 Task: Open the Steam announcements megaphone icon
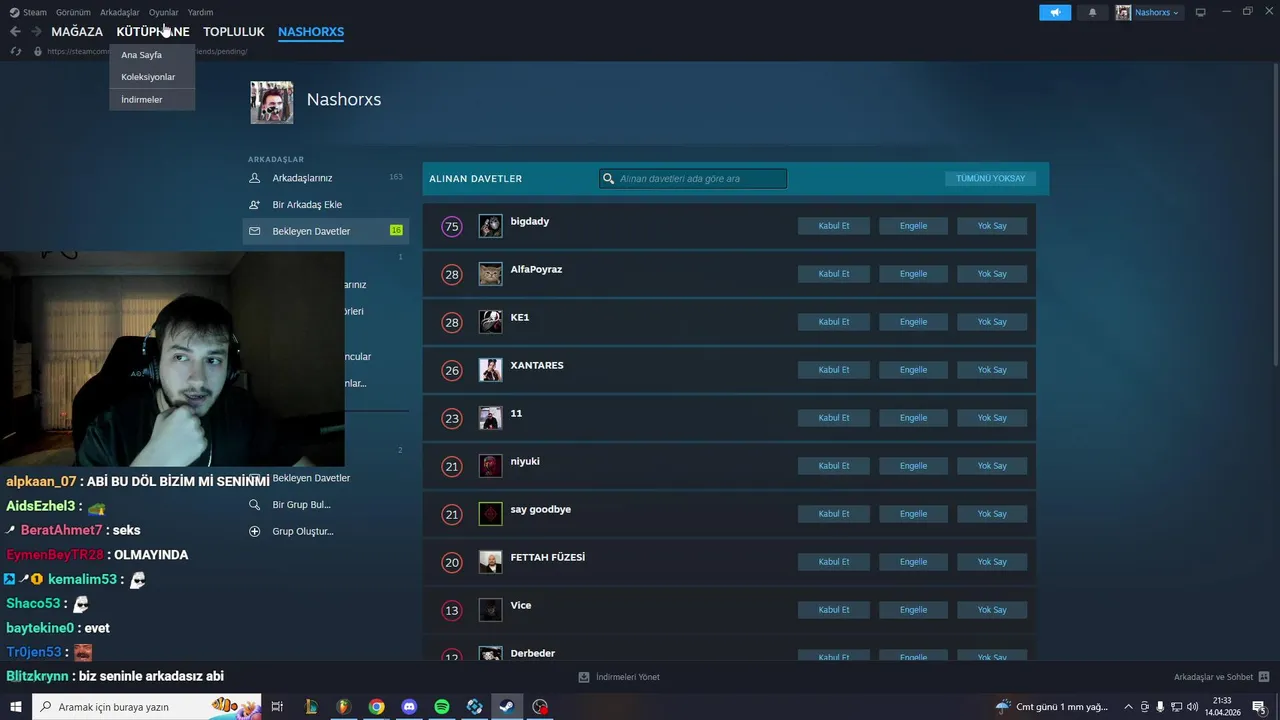(x=1055, y=12)
